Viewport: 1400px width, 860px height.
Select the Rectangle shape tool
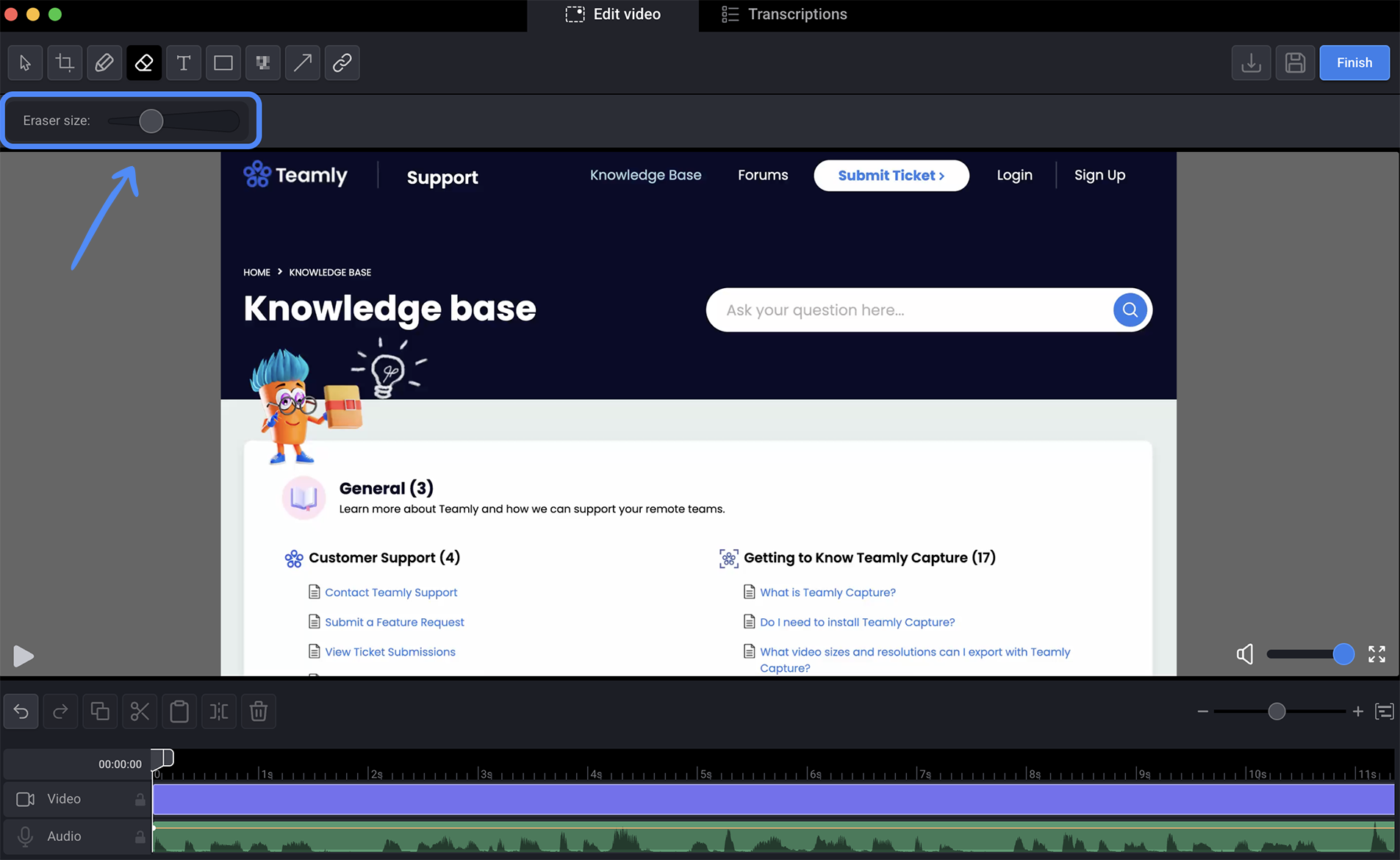click(x=223, y=62)
